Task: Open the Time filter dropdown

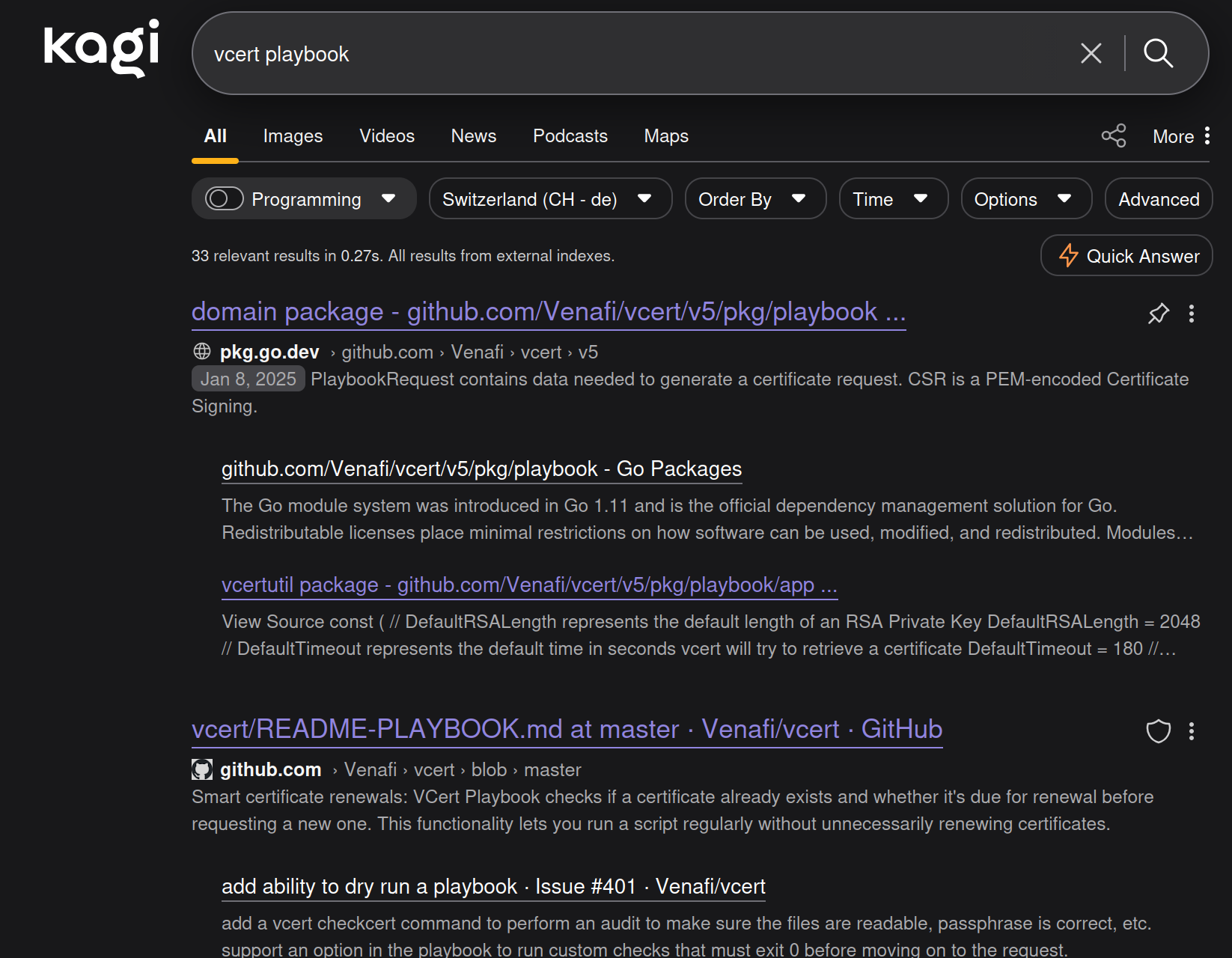Action: click(893, 199)
